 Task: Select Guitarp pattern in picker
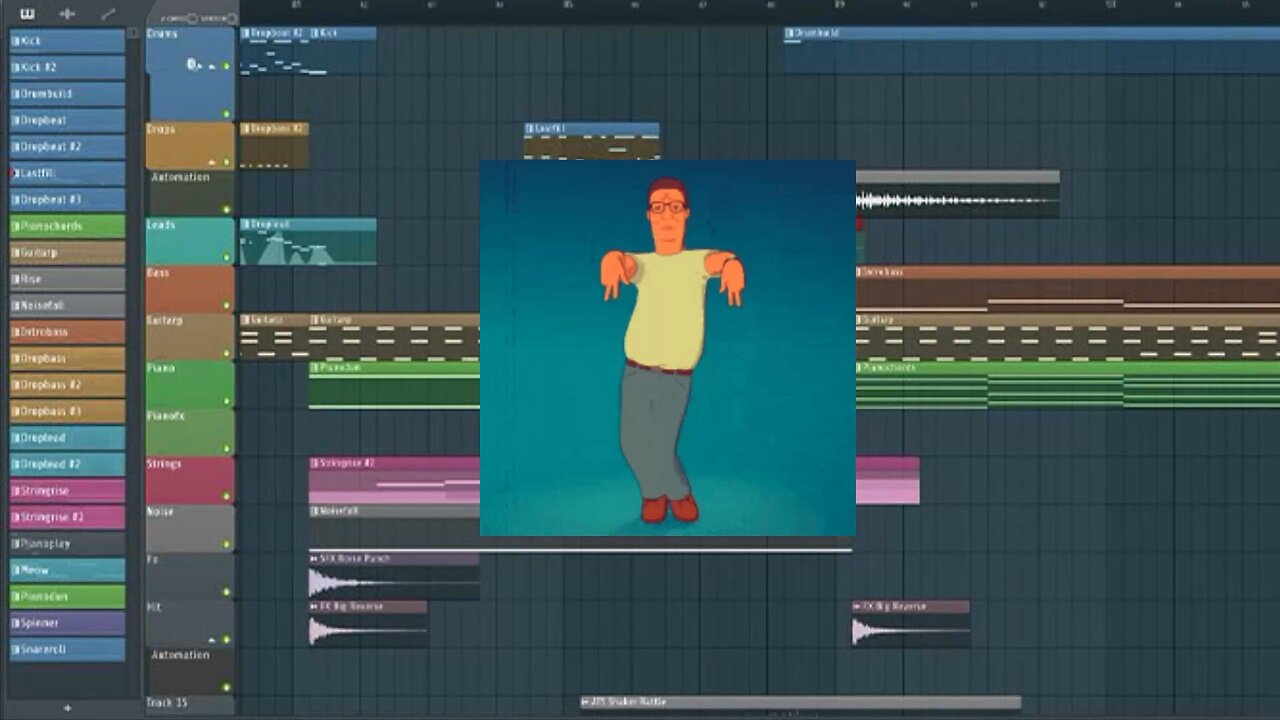click(67, 253)
